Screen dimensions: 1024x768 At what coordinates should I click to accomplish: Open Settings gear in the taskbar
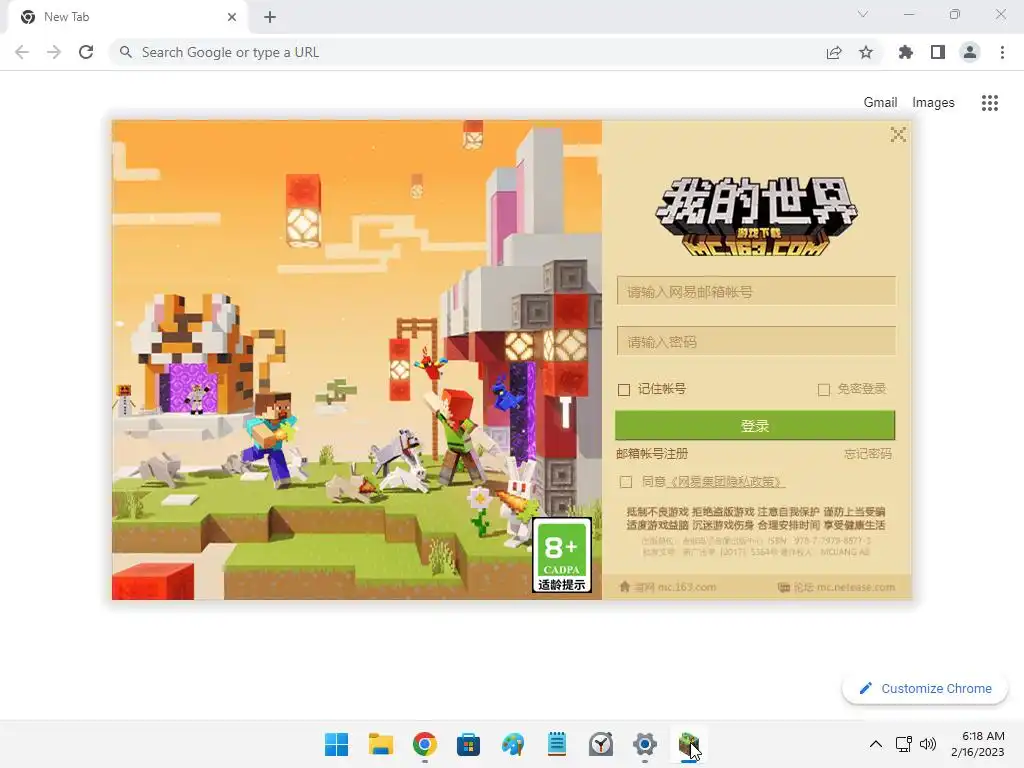click(x=645, y=744)
